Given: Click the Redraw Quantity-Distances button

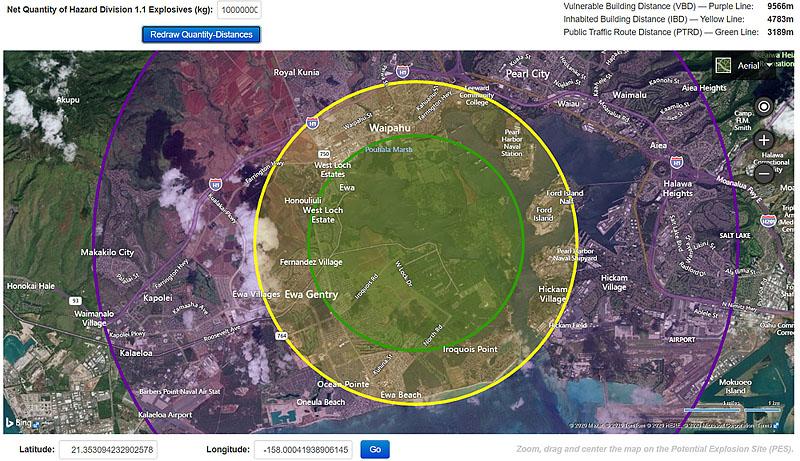Looking at the screenshot, I should coord(201,35).
